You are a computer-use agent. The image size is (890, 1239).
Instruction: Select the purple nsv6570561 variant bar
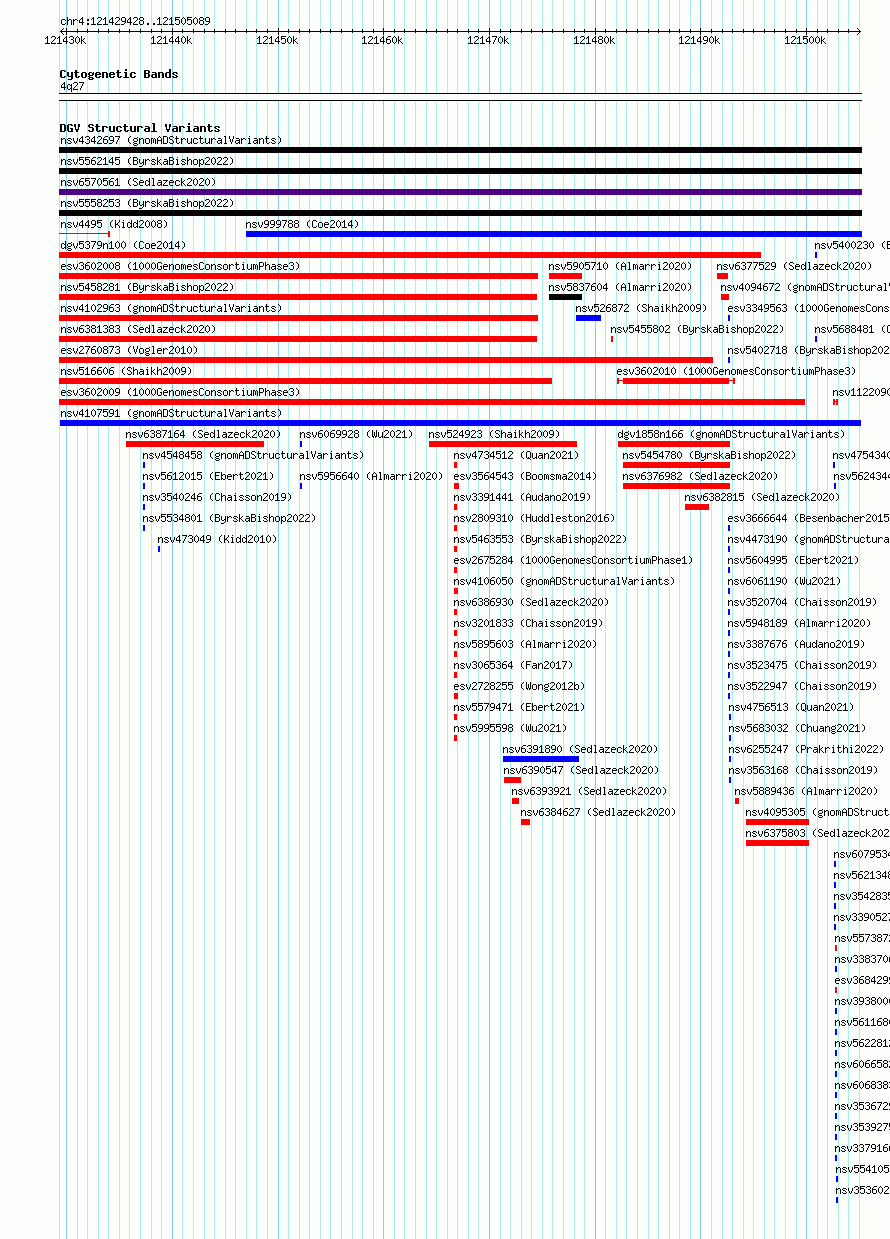click(460, 192)
